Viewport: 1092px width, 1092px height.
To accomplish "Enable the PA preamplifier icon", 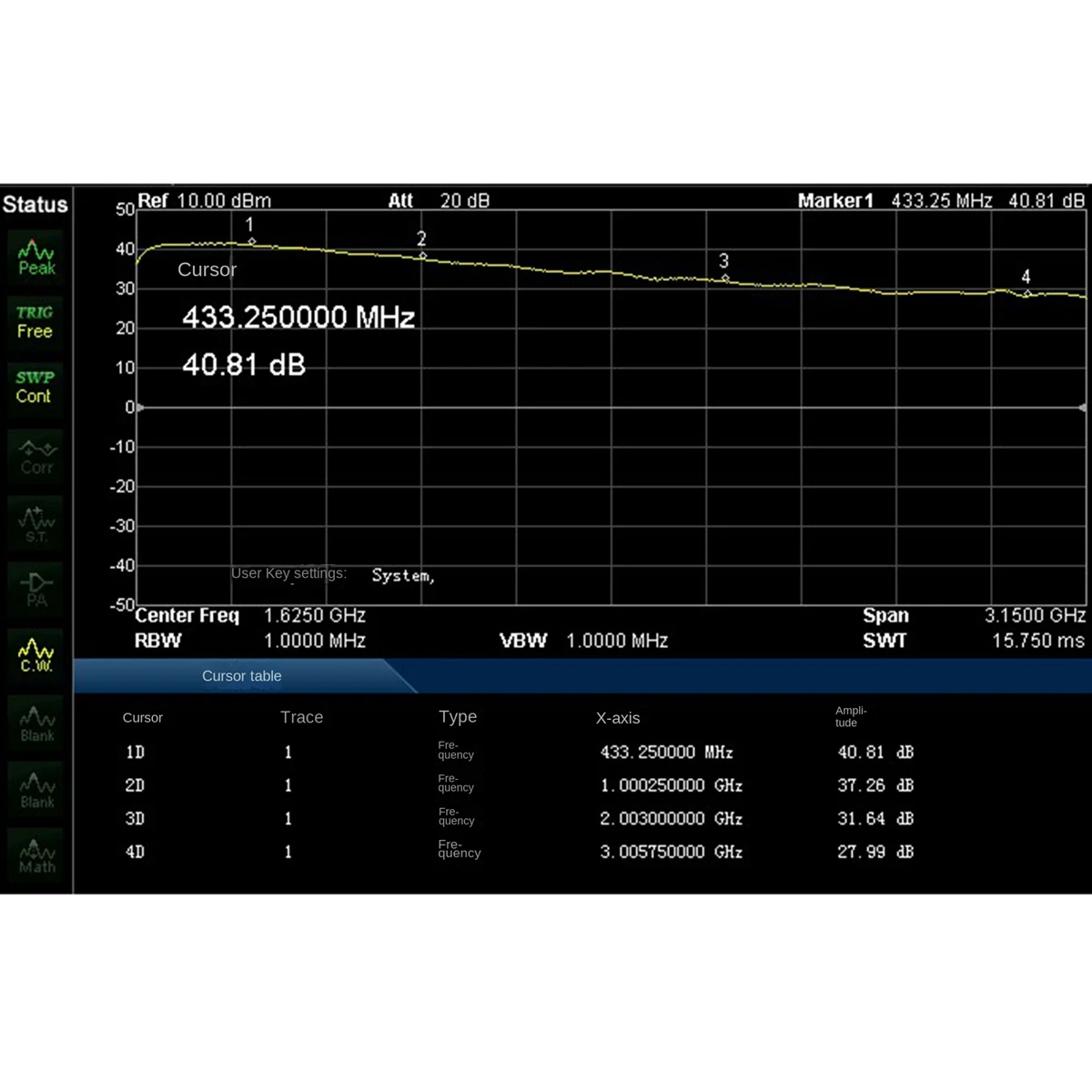I will 36,589.
